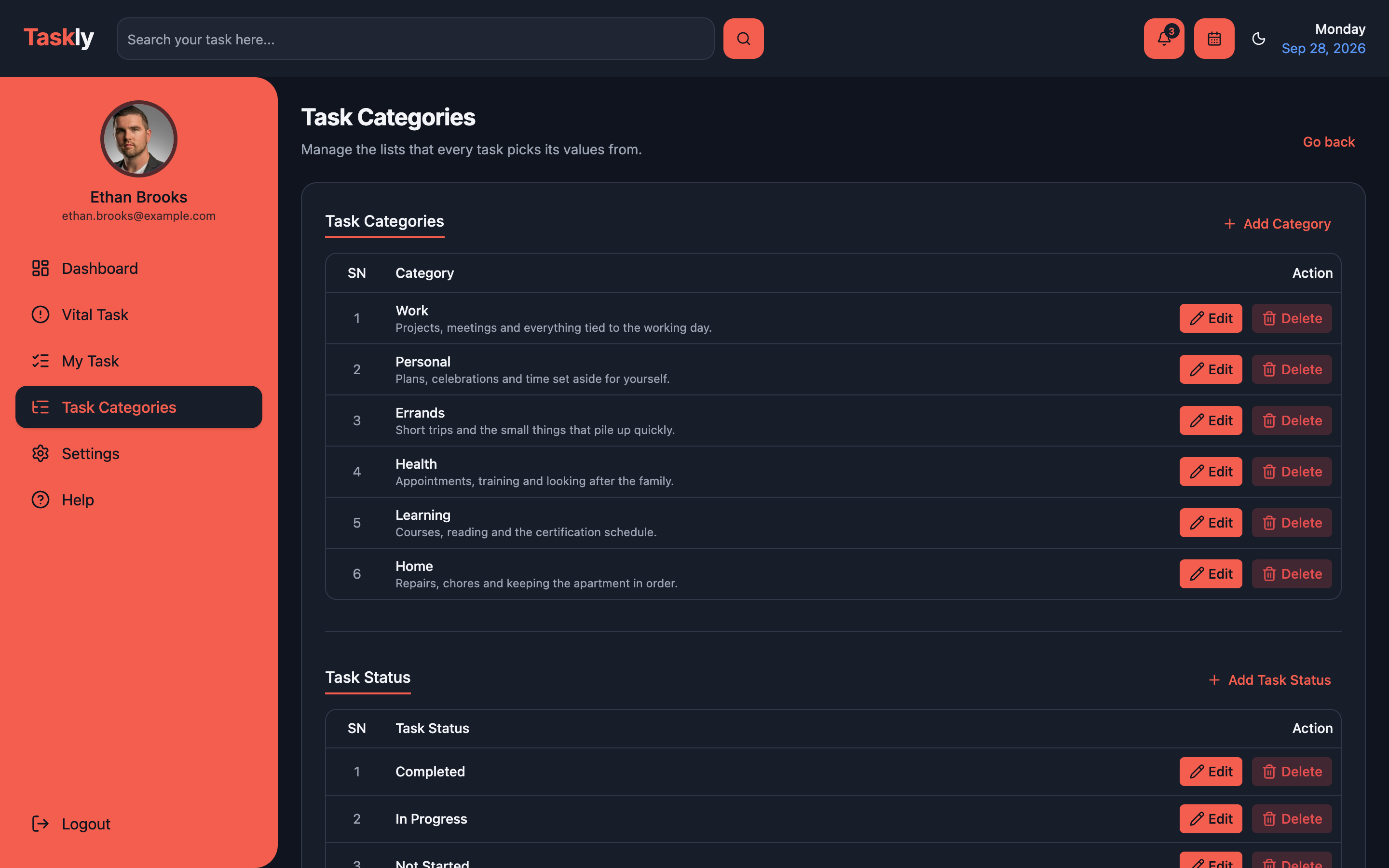Click ethan.brooks@example.com email text

tap(139, 216)
